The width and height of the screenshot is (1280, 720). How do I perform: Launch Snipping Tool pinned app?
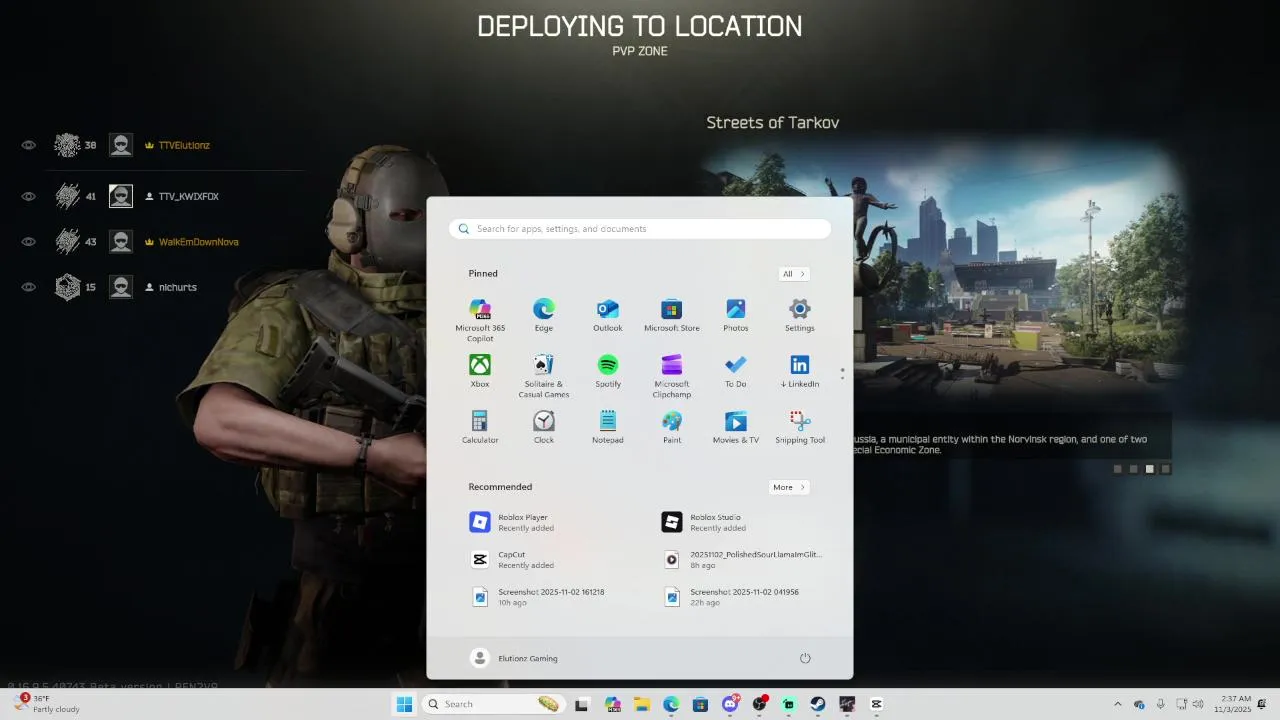coord(800,428)
